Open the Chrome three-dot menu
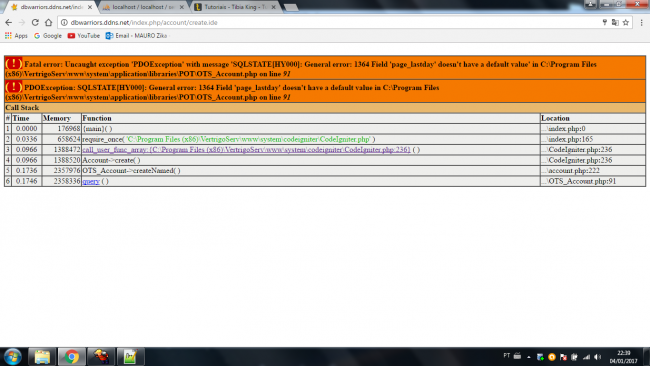The height and width of the screenshot is (366, 650). [641, 22]
